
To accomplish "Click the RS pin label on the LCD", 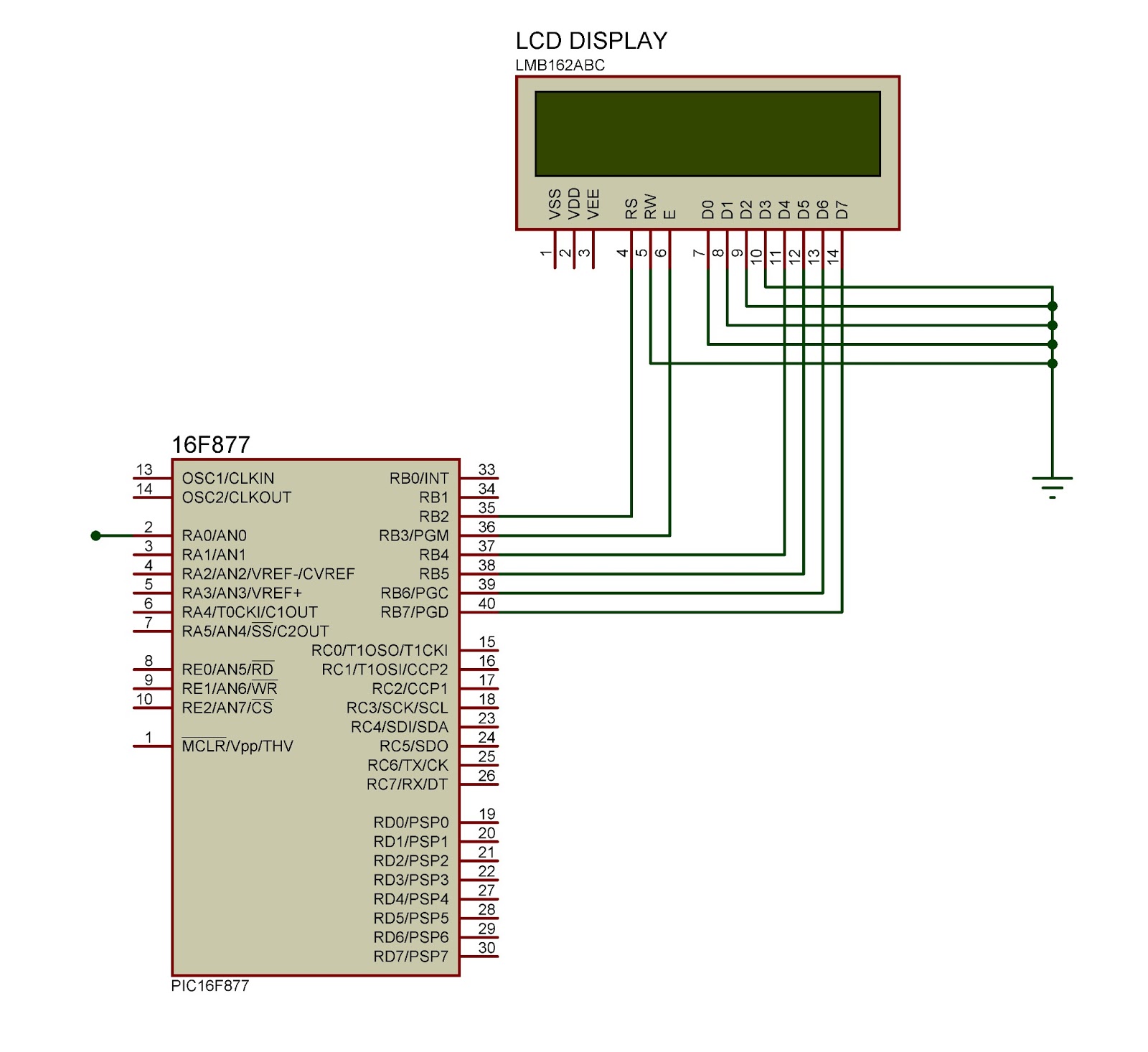I will [x=631, y=210].
